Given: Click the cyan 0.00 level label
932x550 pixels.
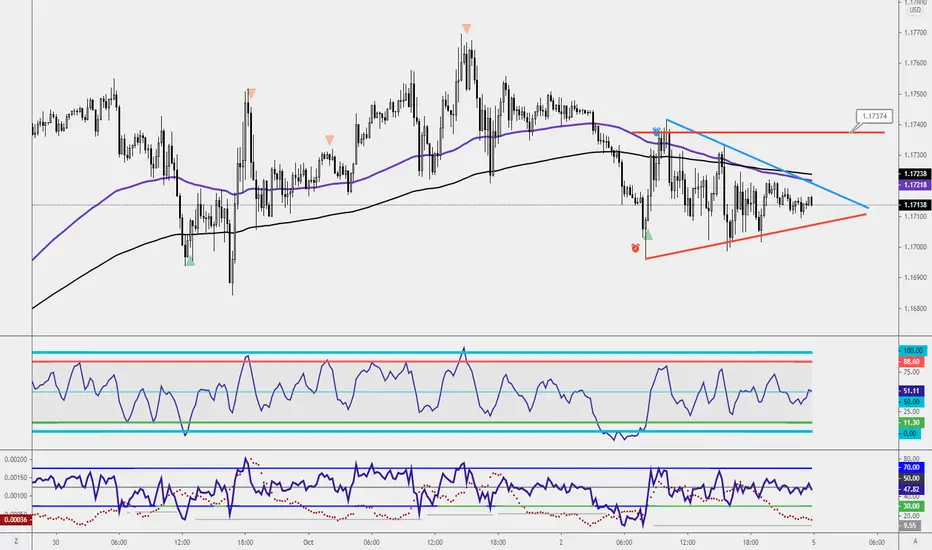Looking at the screenshot, I should pyautogui.click(x=910, y=433).
